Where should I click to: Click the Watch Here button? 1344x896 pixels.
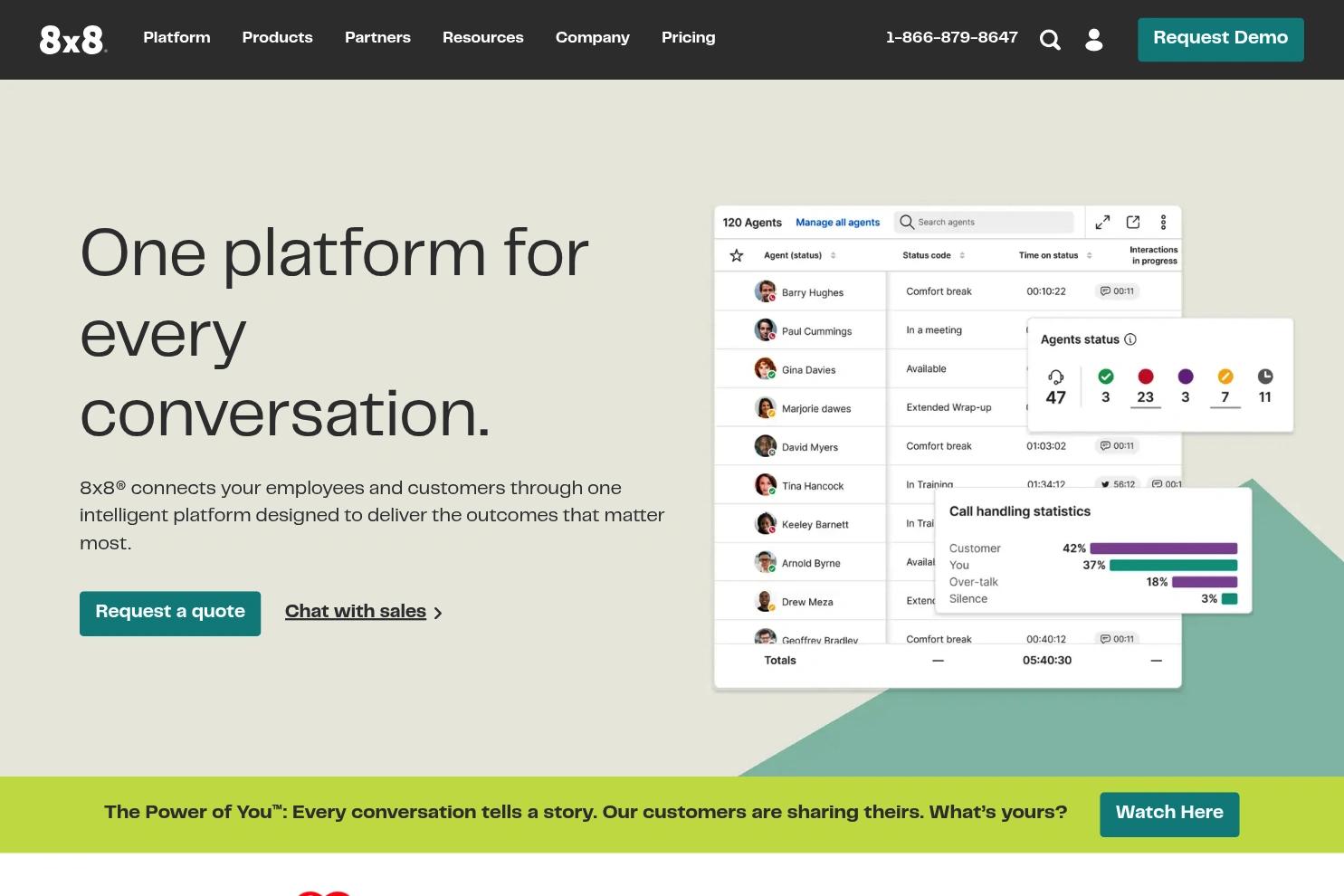(x=1169, y=815)
